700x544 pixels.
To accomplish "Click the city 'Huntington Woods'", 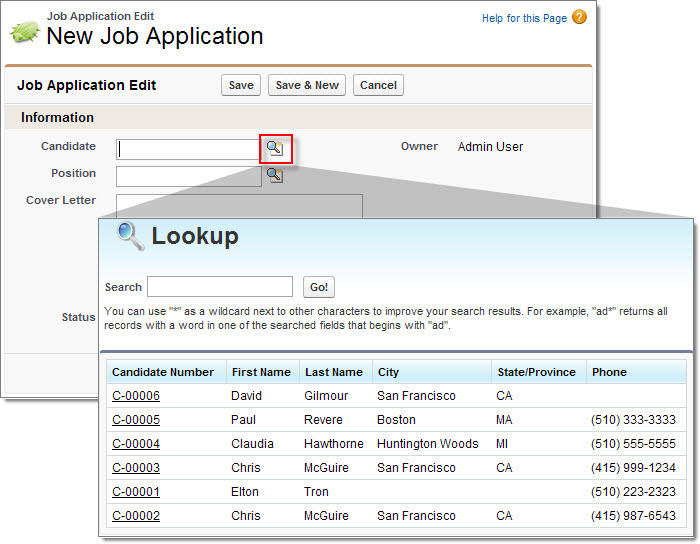I will [428, 444].
